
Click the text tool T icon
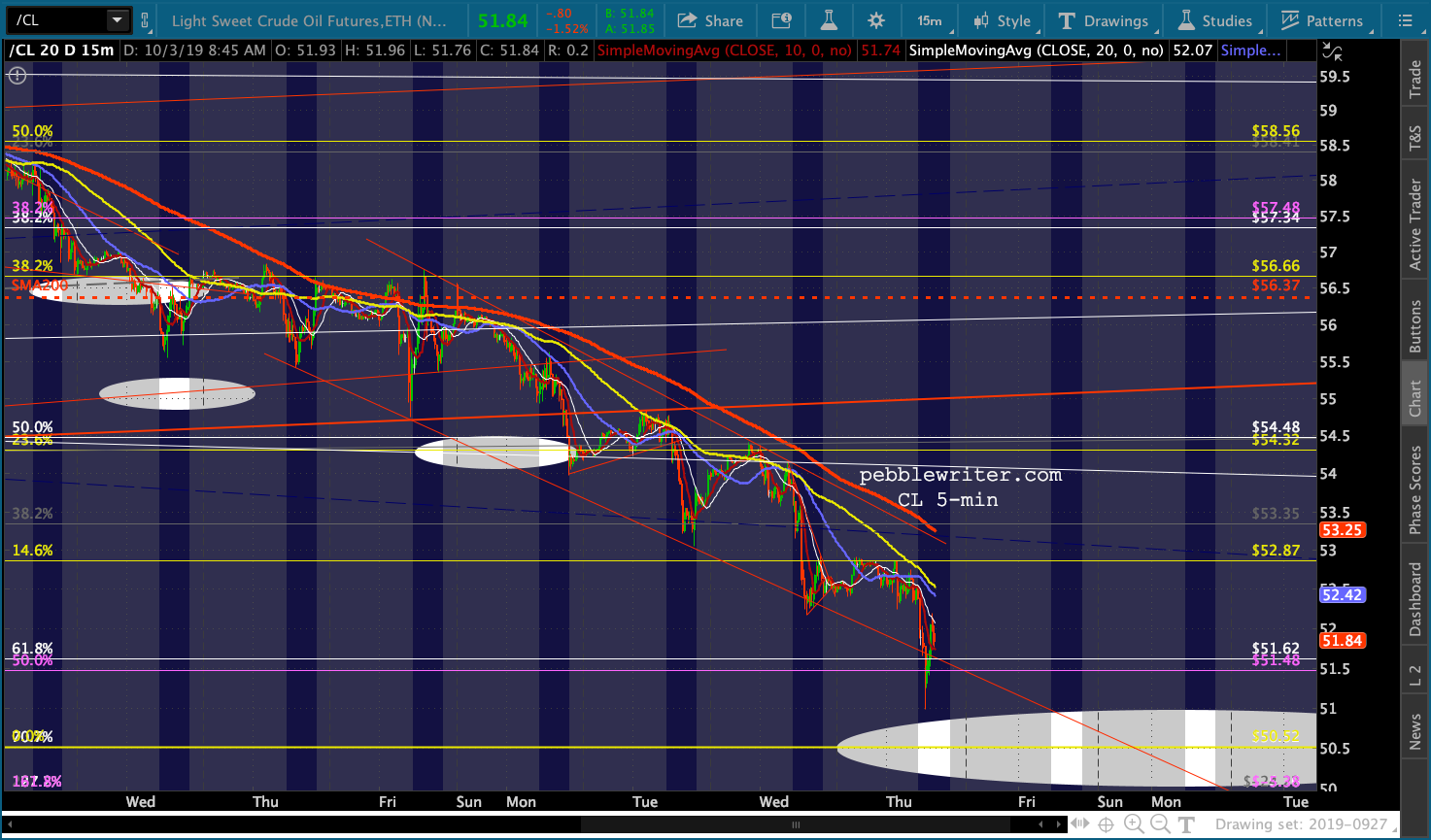(x=1186, y=824)
